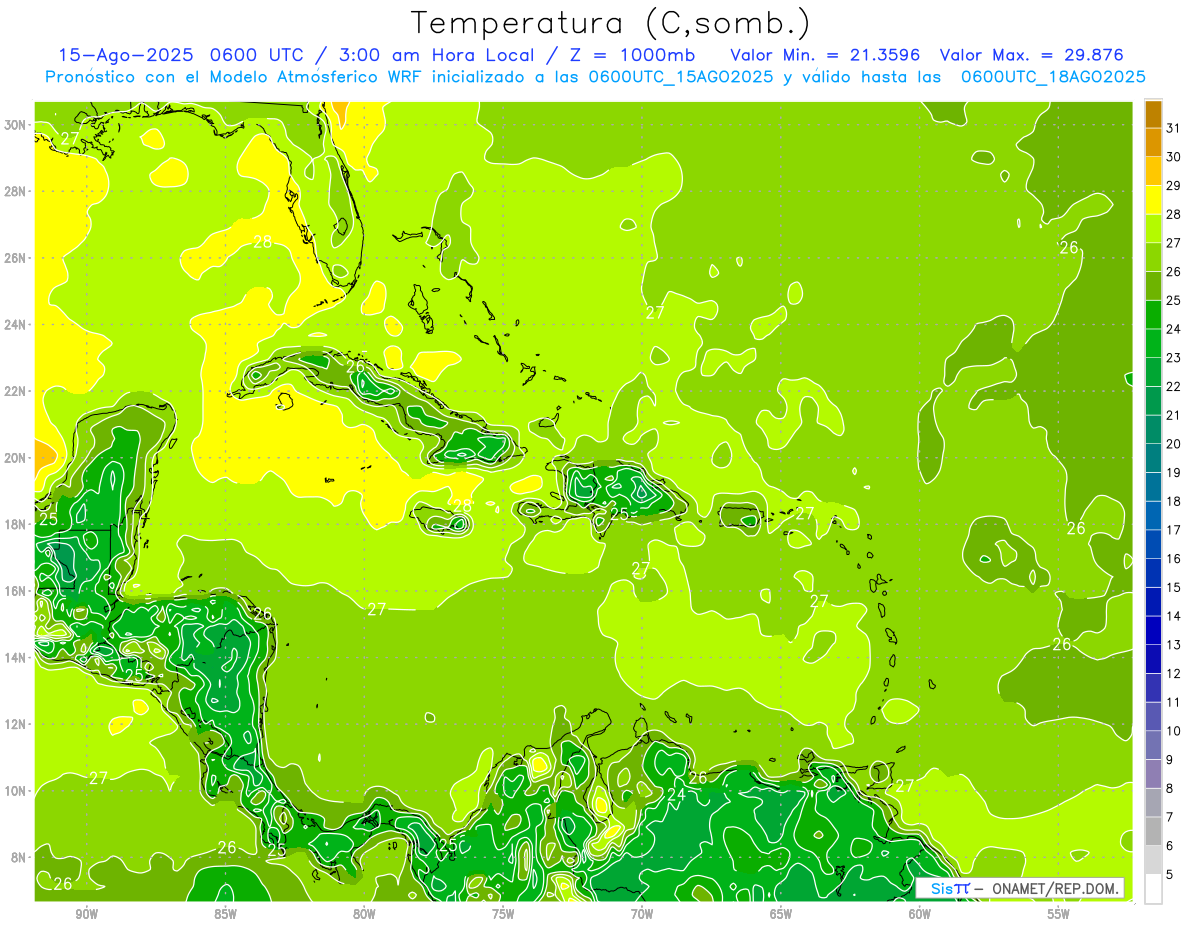
Task: Click the teal legend swatch between 19 and 20
Action: pyautogui.click(x=1153, y=458)
